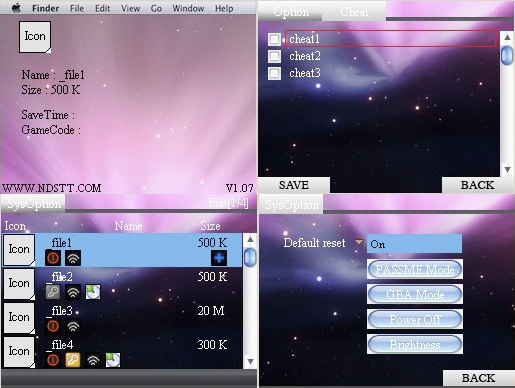Click the Power Off button
This screenshot has height=388, width=515.
[415, 319]
